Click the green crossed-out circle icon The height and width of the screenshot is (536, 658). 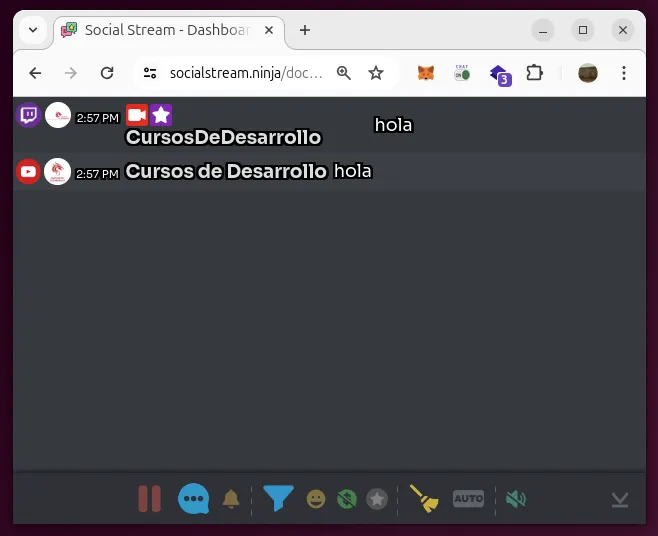point(347,498)
